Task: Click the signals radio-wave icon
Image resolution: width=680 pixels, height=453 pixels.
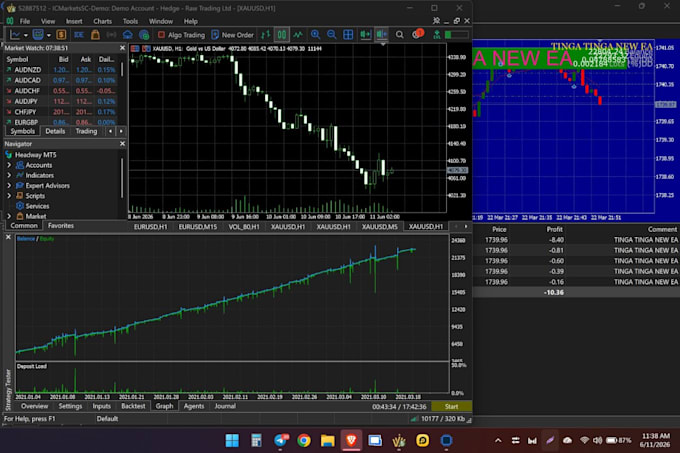Action: click(111, 35)
